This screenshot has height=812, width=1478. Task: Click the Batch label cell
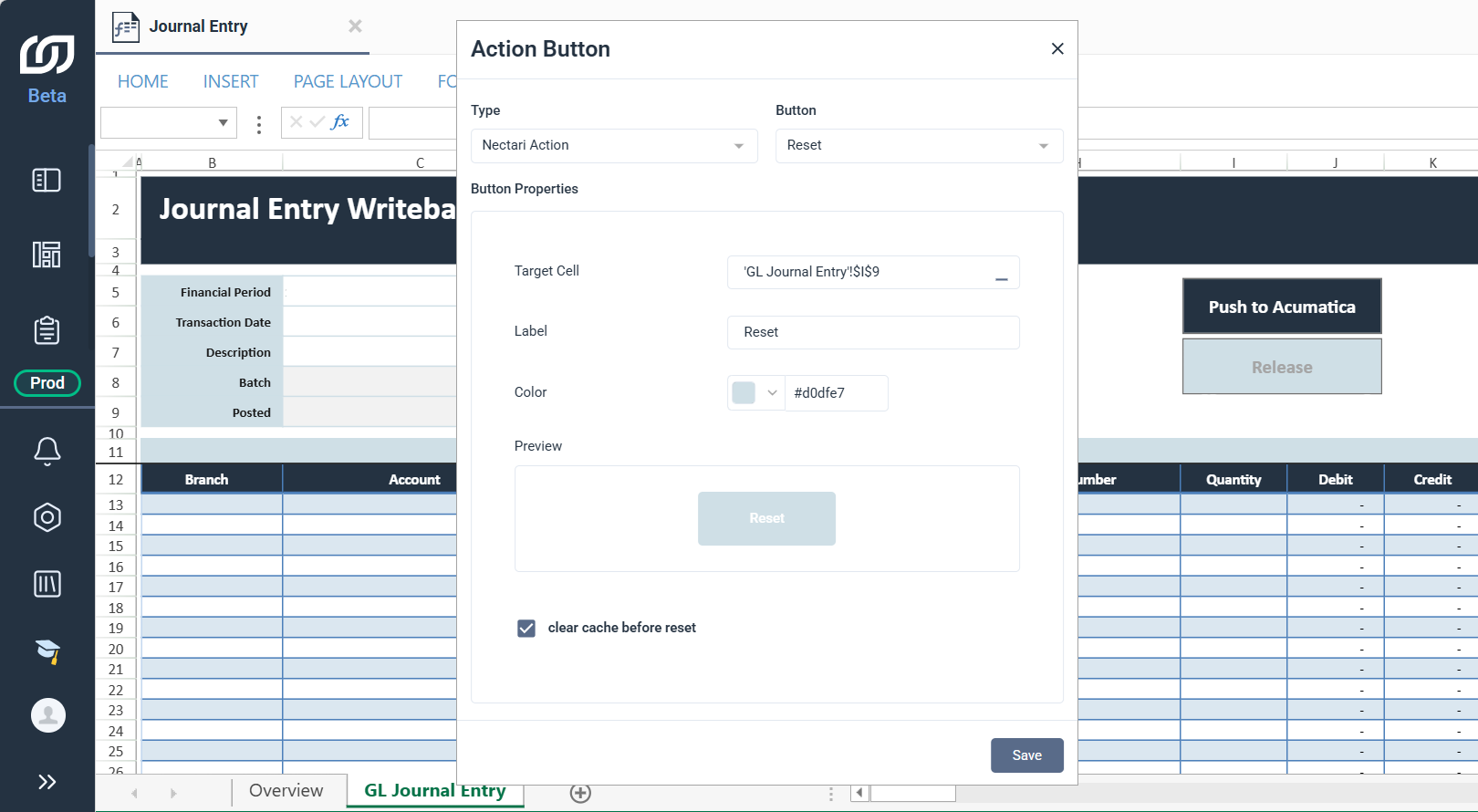(x=212, y=382)
